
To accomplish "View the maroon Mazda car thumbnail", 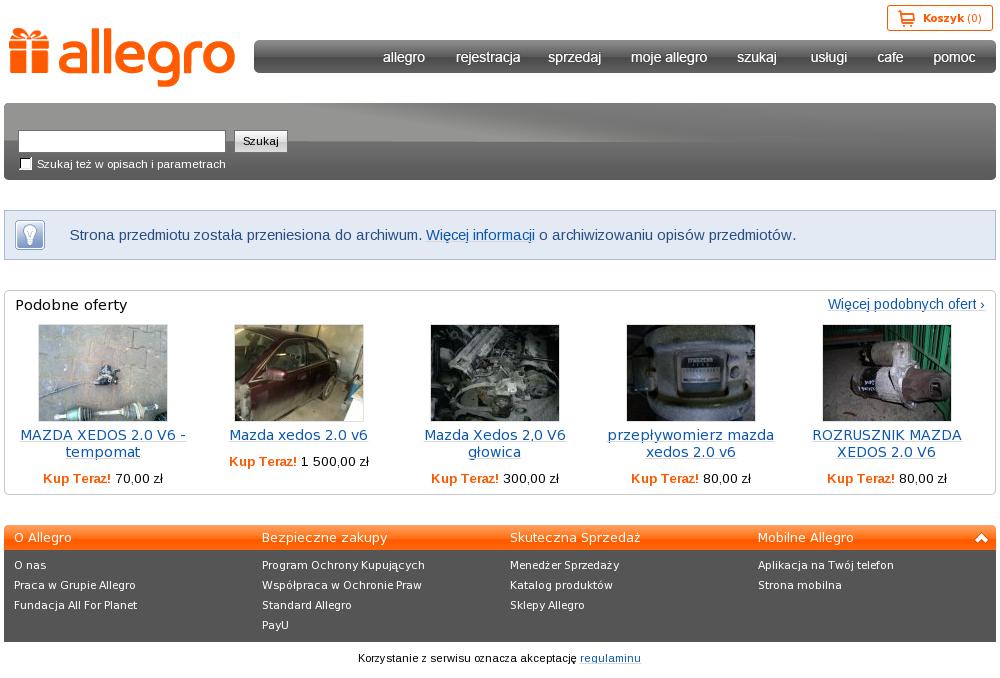I will [299, 372].
